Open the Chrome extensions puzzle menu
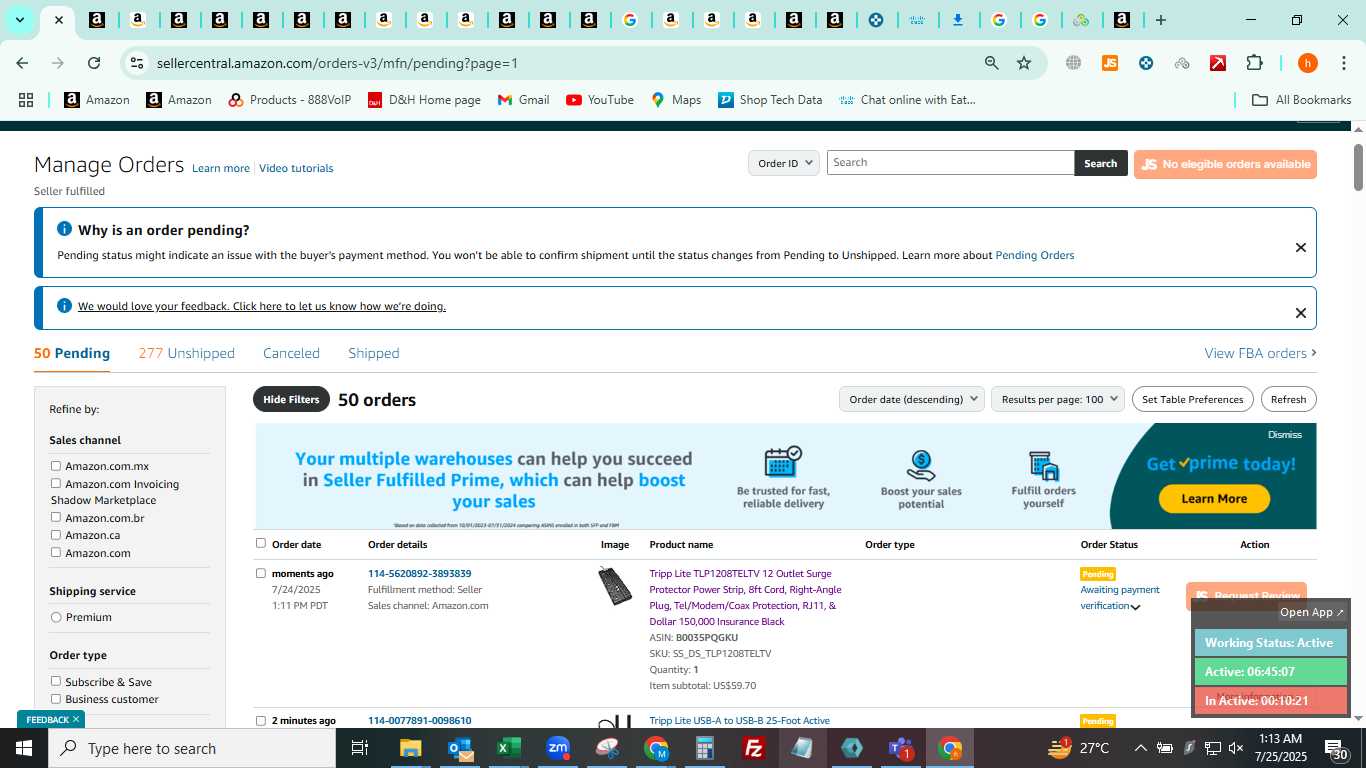1366x768 pixels. click(1254, 63)
